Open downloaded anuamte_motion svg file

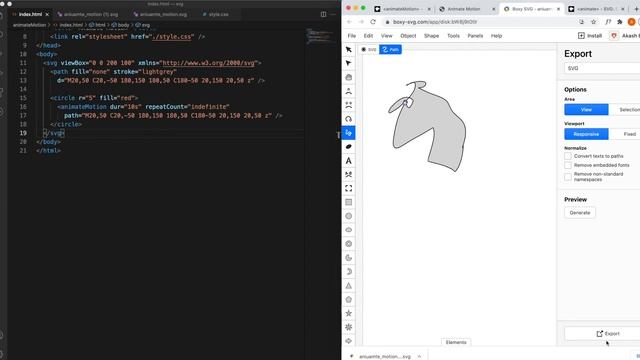[384, 356]
